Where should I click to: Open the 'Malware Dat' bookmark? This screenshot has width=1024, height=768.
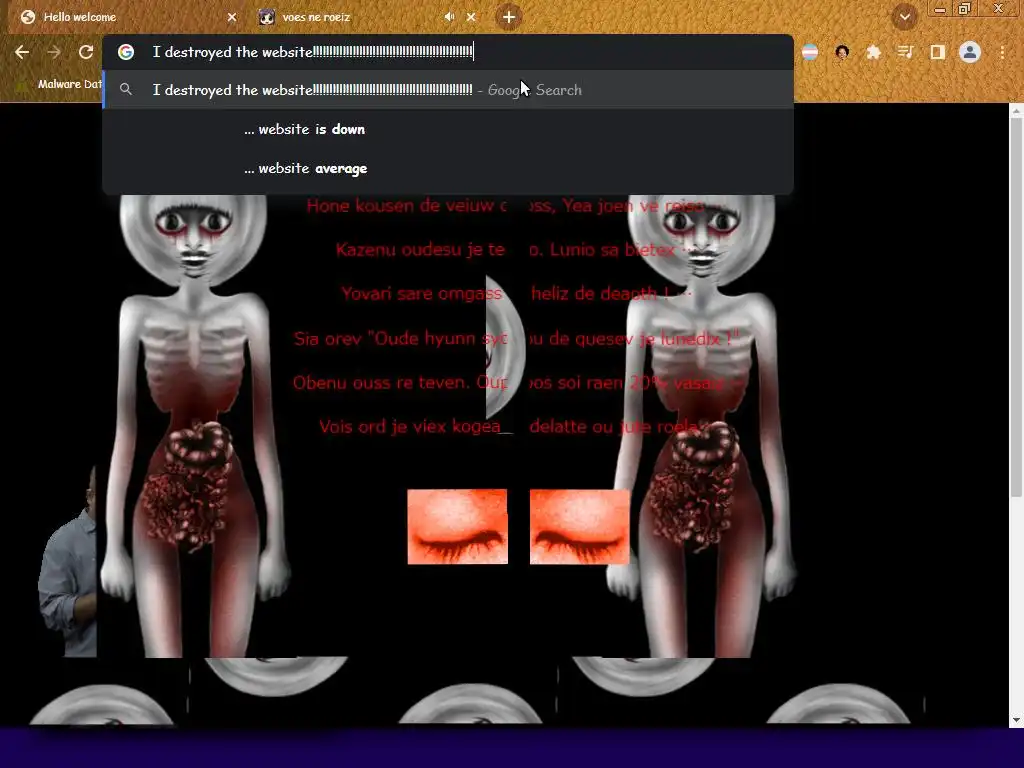click(59, 84)
